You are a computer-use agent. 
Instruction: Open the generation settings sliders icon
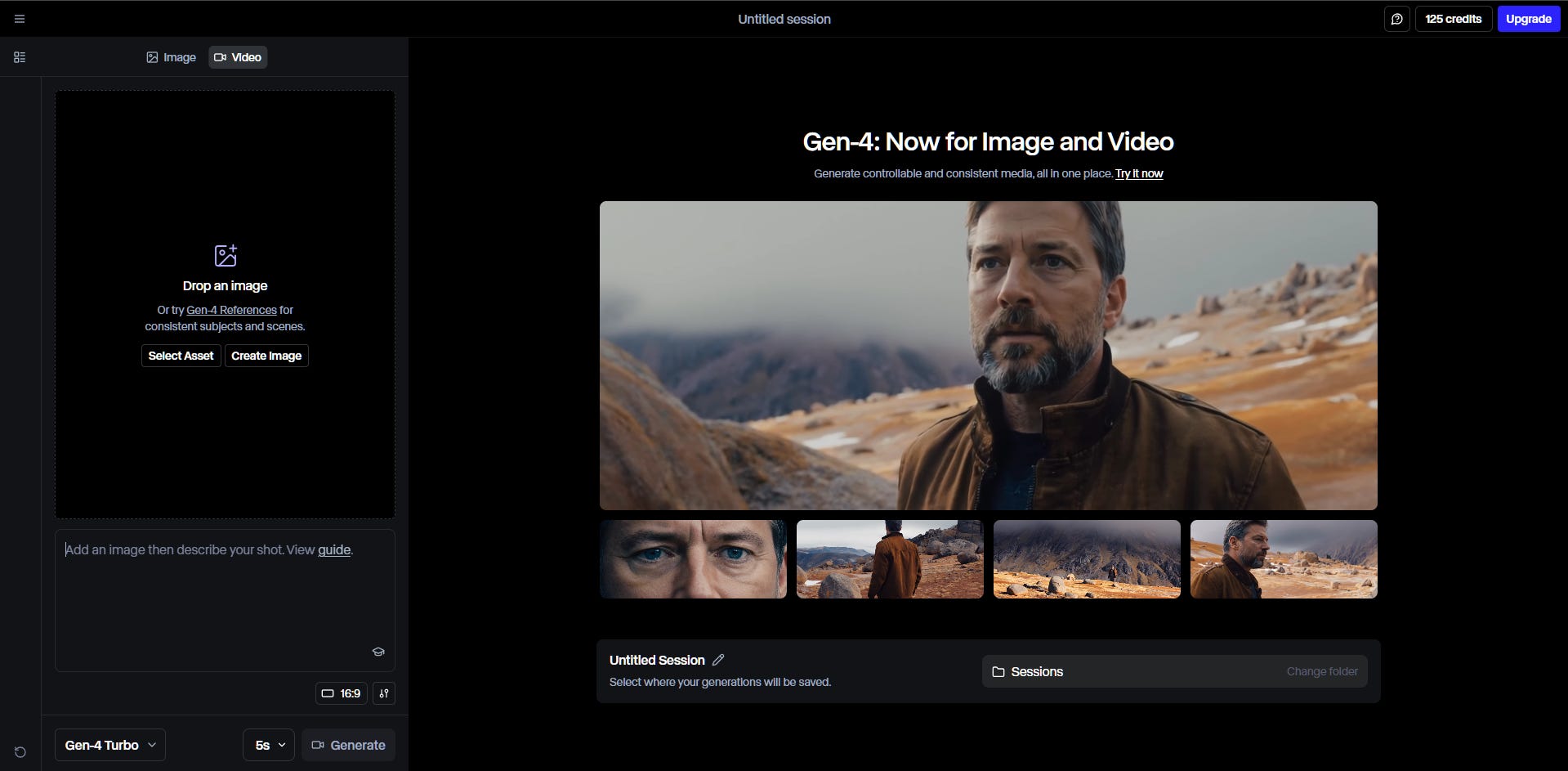[x=384, y=693]
